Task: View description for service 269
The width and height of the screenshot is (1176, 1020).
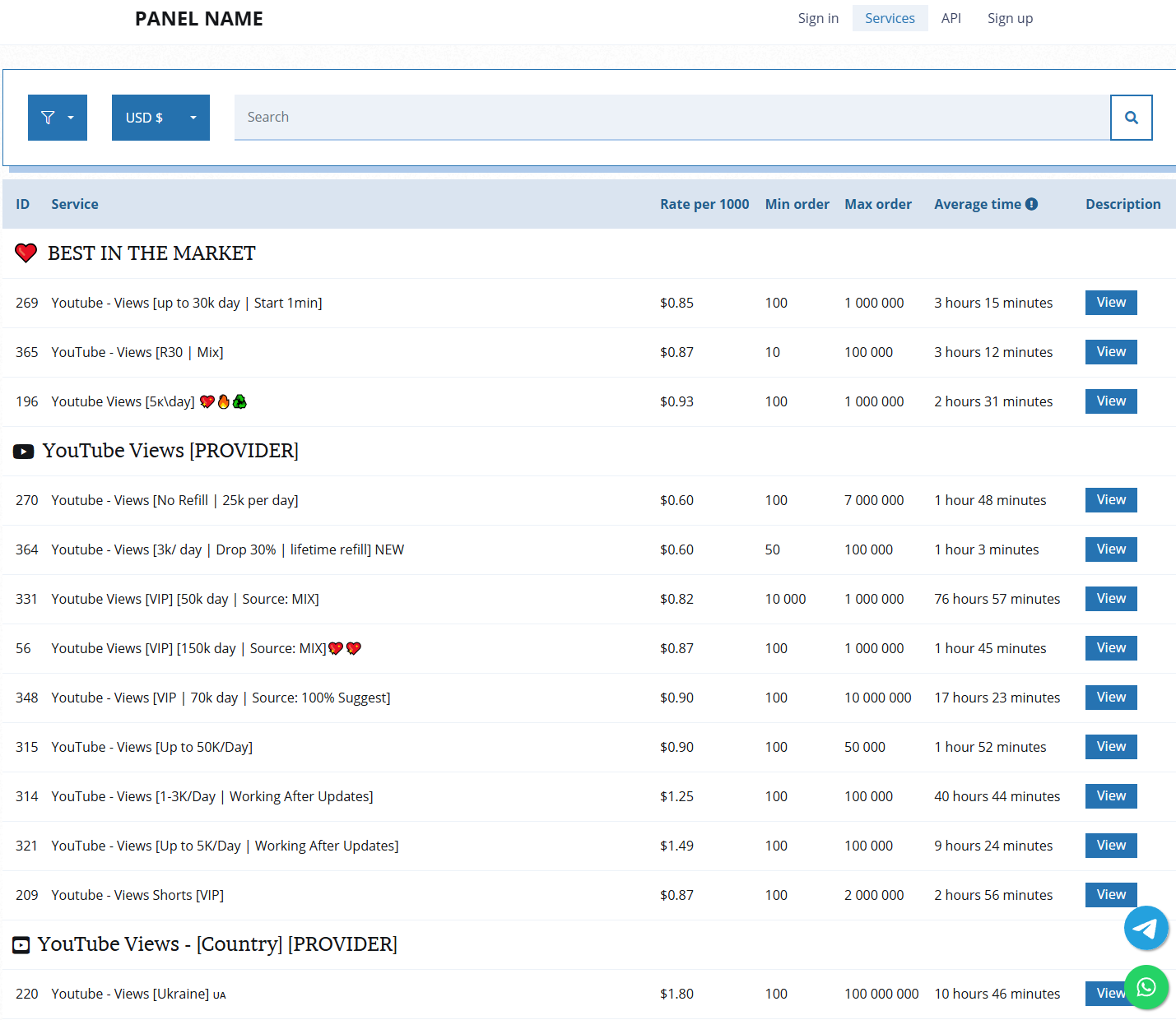Action: [x=1110, y=303]
